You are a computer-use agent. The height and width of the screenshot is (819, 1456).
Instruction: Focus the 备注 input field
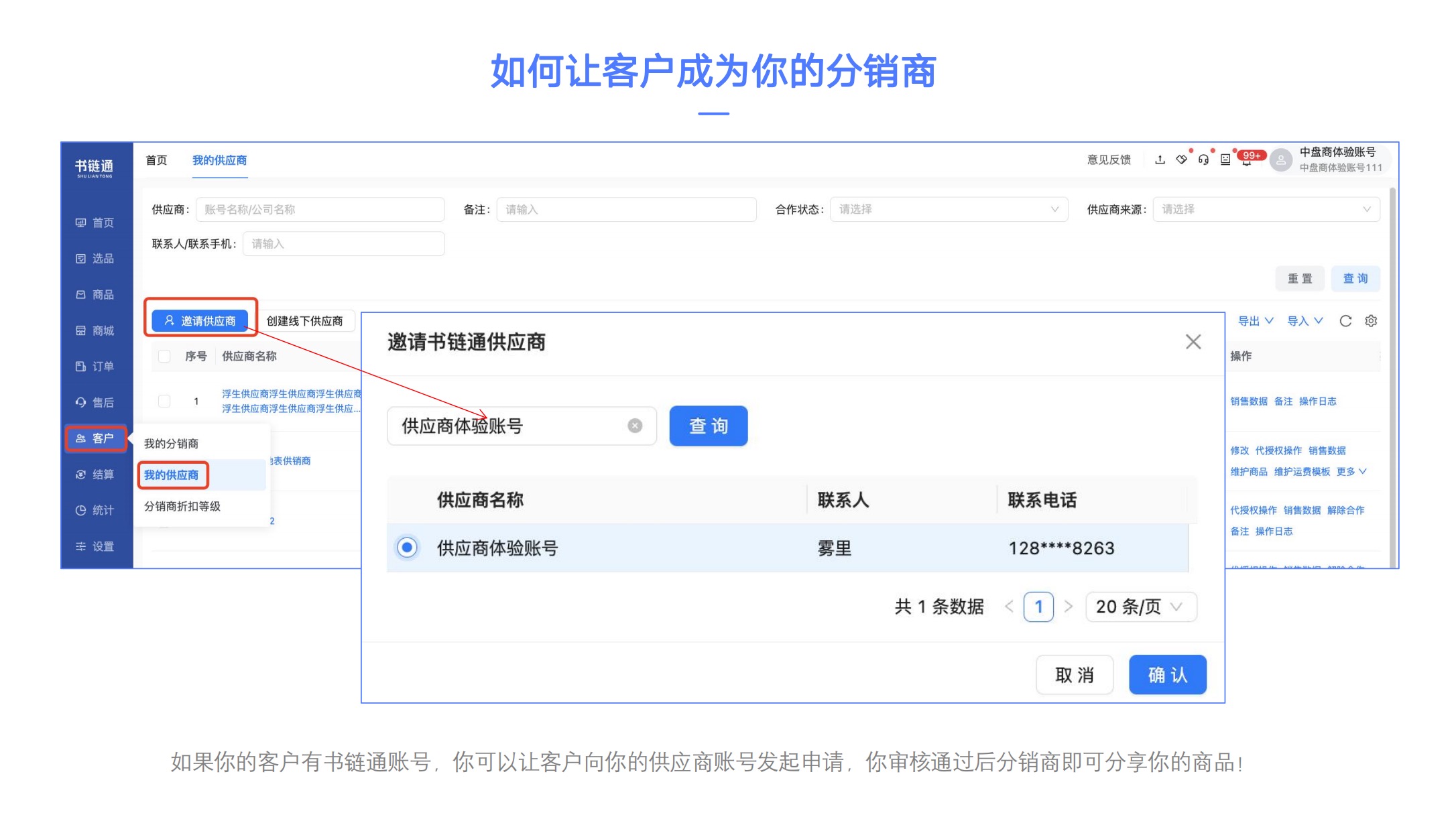[627, 209]
